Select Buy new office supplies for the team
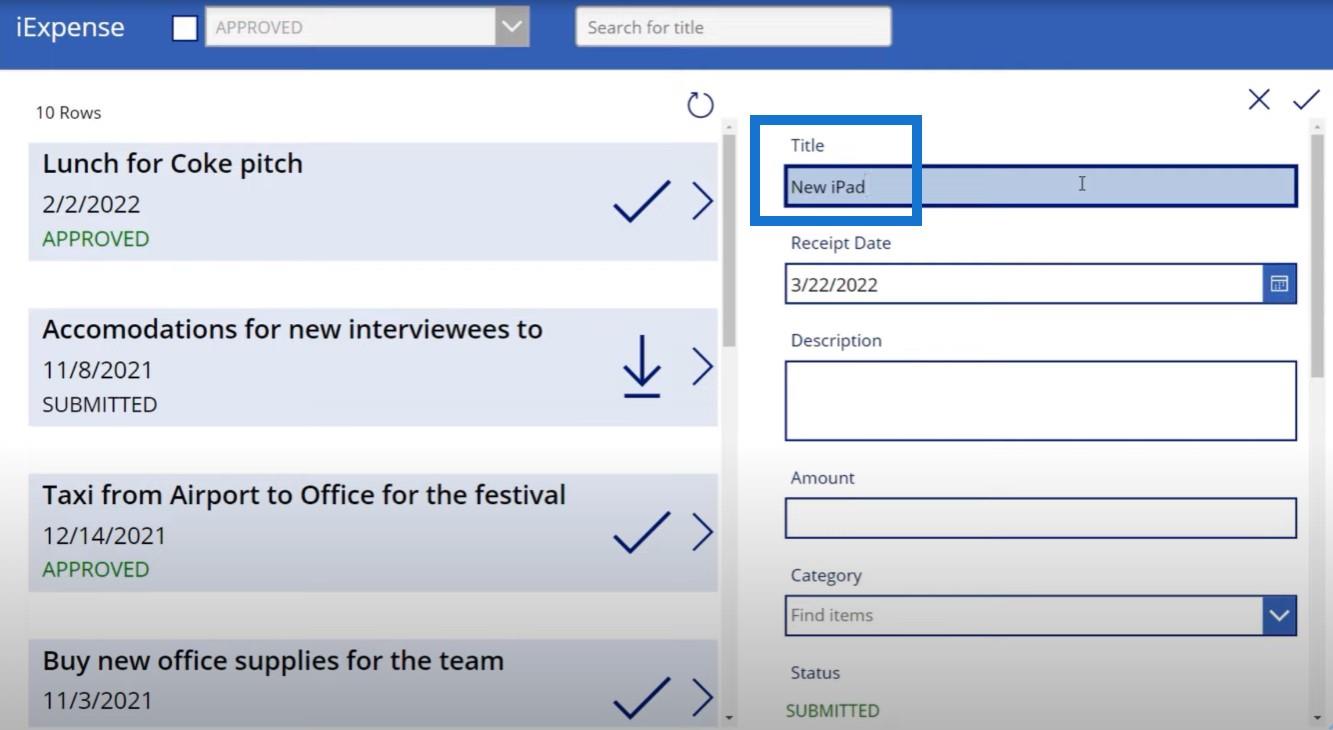The image size is (1333, 730). coord(273,660)
